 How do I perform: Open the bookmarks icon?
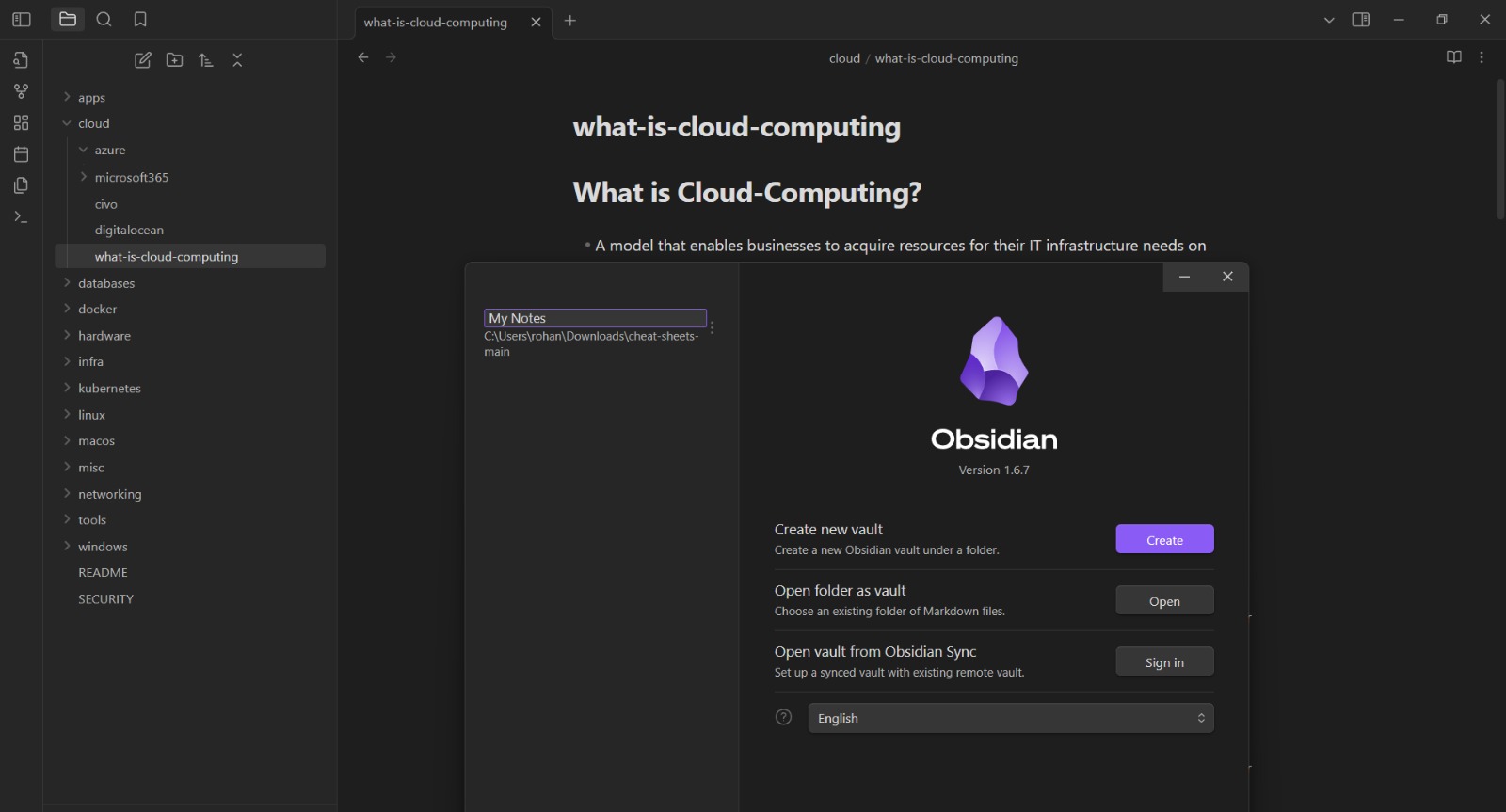[x=140, y=20]
